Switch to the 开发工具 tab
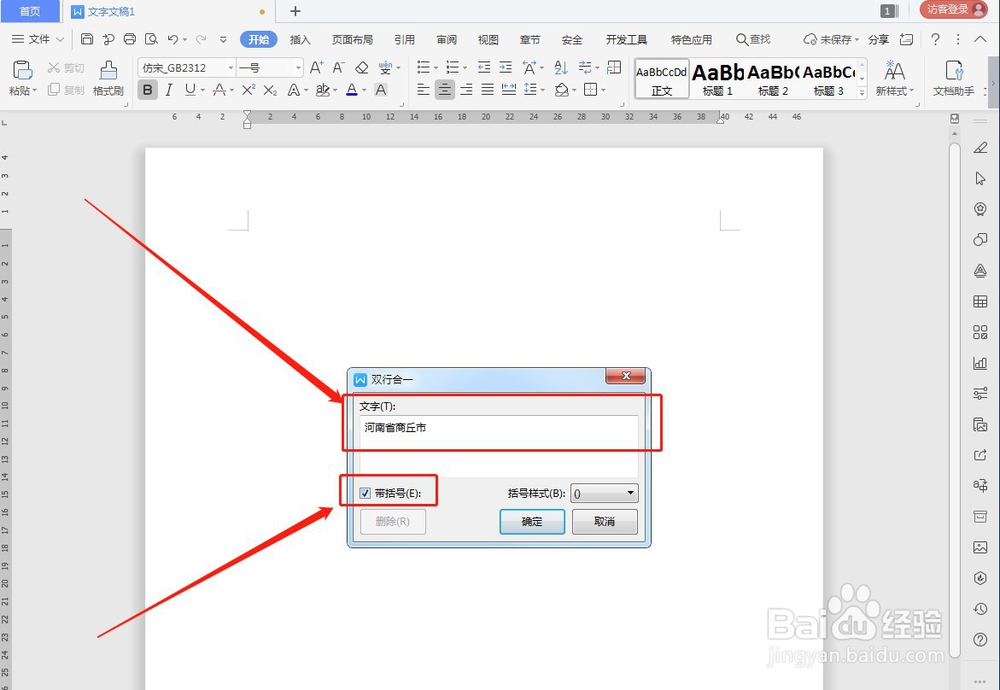The height and width of the screenshot is (690, 1000). (x=626, y=40)
